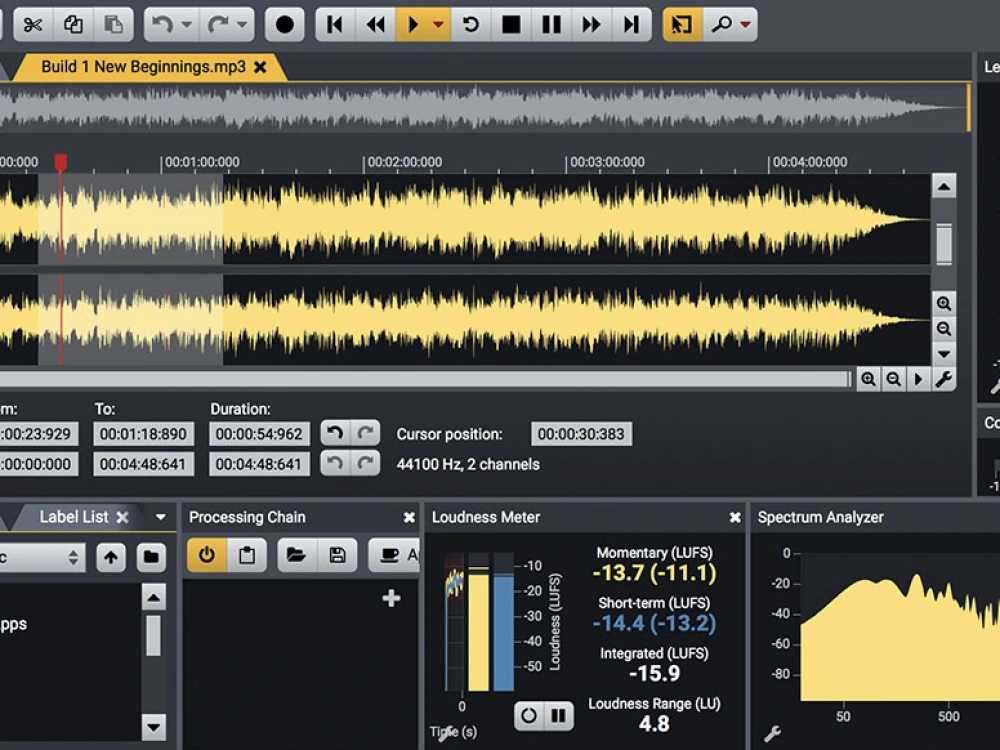Stop audio playback
The image size is (1000, 750).
[x=511, y=25]
